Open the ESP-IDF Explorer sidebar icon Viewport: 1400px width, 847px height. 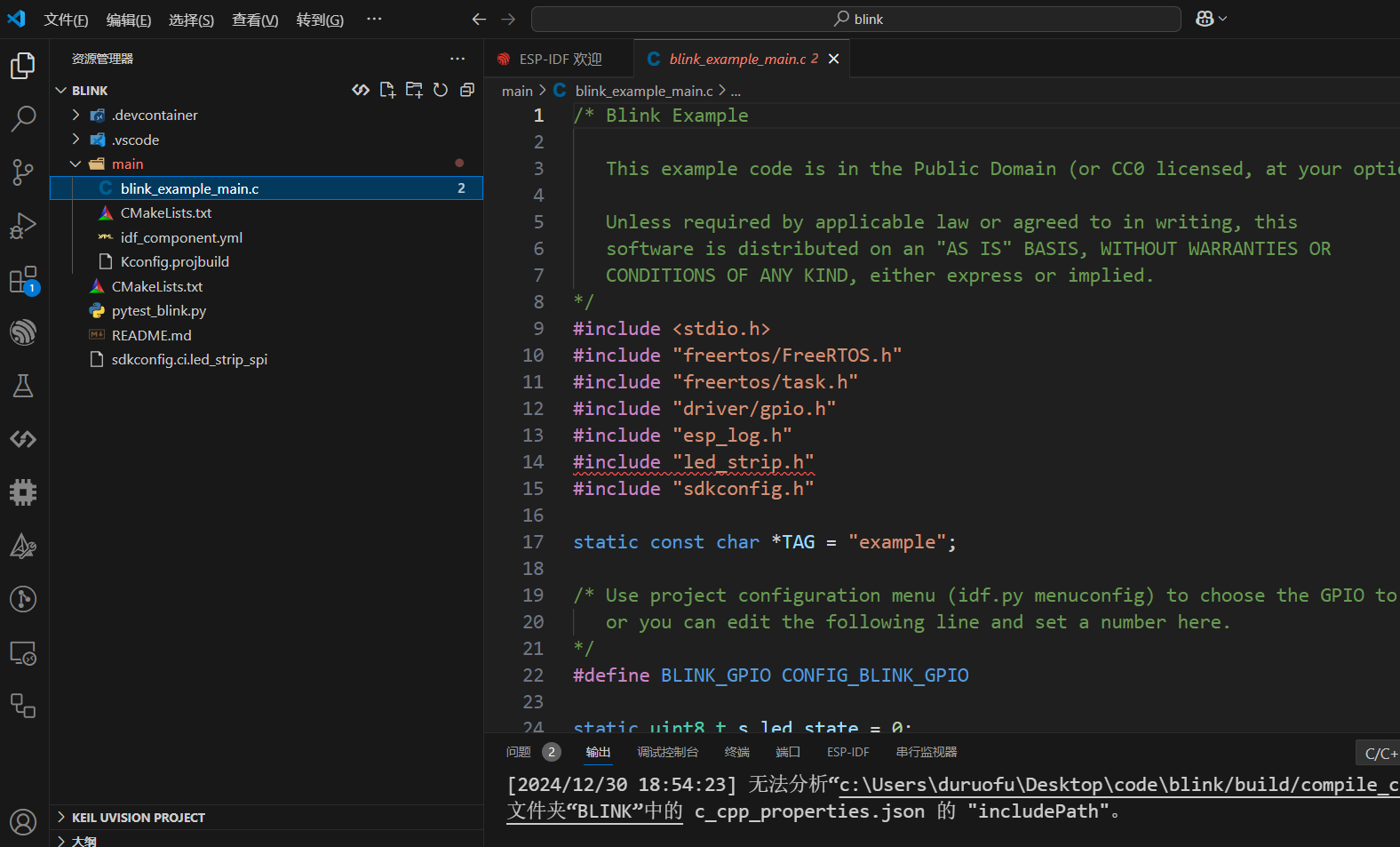coord(23,332)
